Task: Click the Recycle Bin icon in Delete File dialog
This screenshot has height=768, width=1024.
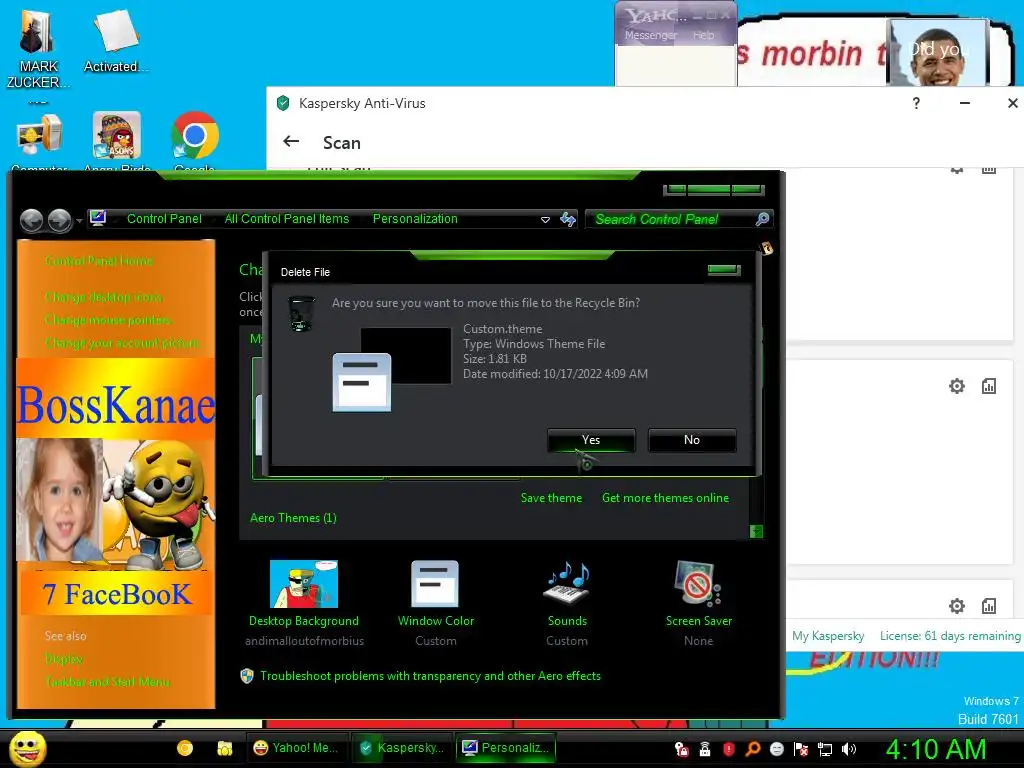Action: pyautogui.click(x=302, y=313)
